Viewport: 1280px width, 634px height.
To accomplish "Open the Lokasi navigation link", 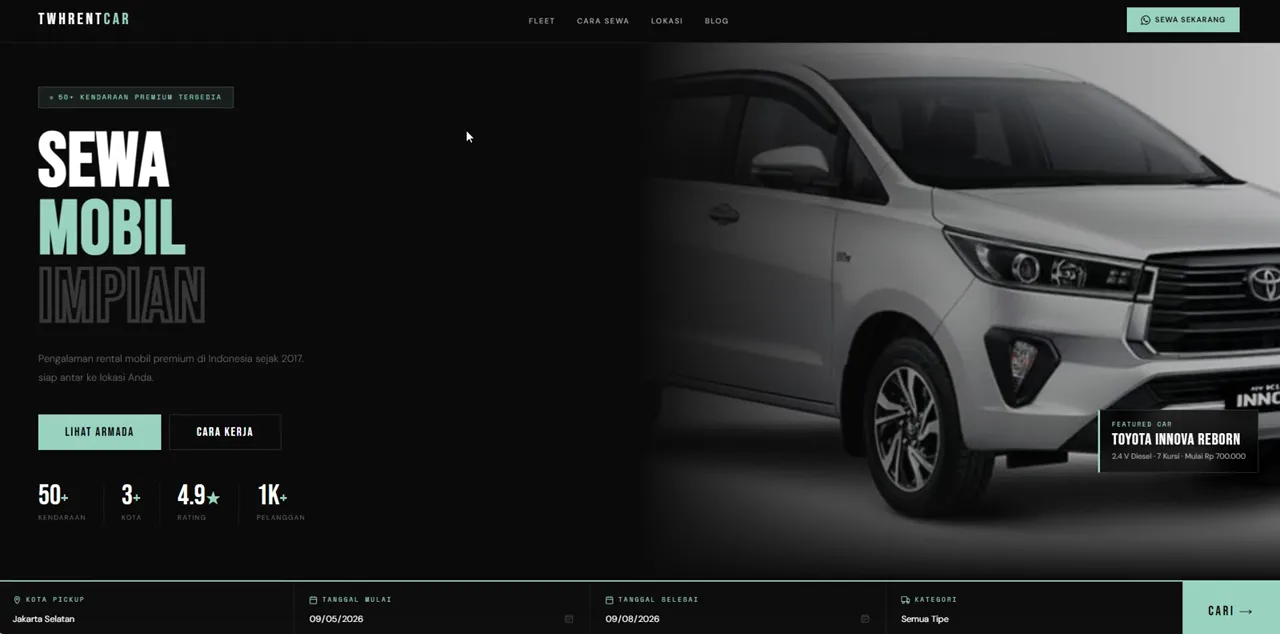I will pyautogui.click(x=667, y=21).
